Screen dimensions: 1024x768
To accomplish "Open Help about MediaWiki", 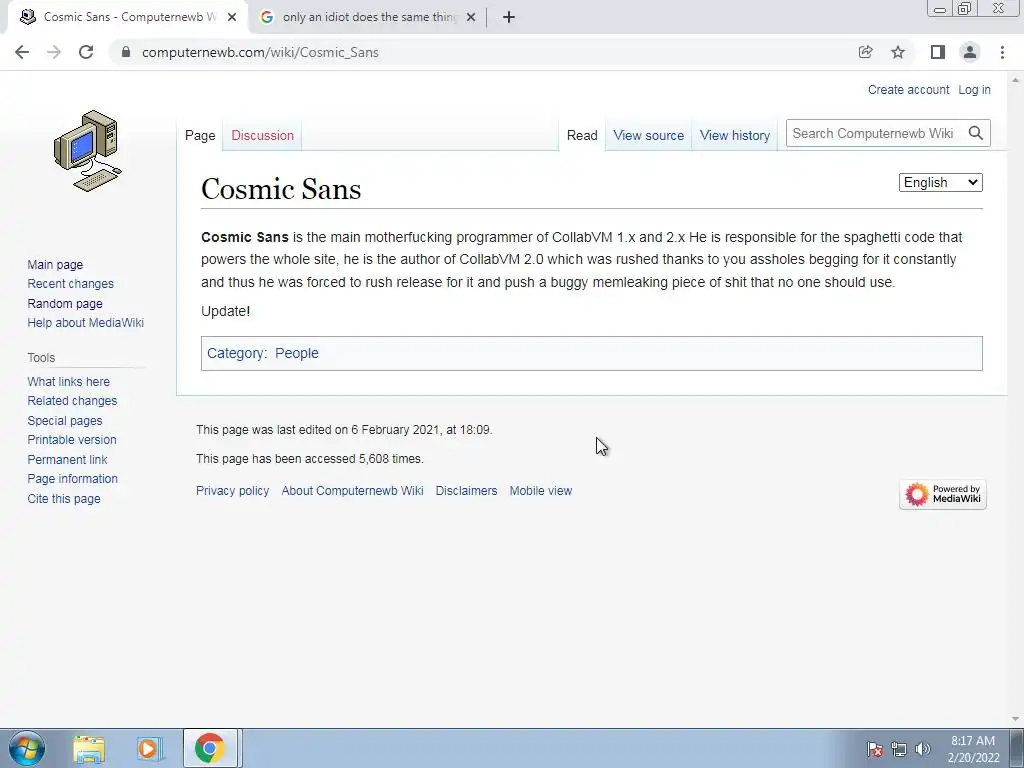I will [86, 323].
